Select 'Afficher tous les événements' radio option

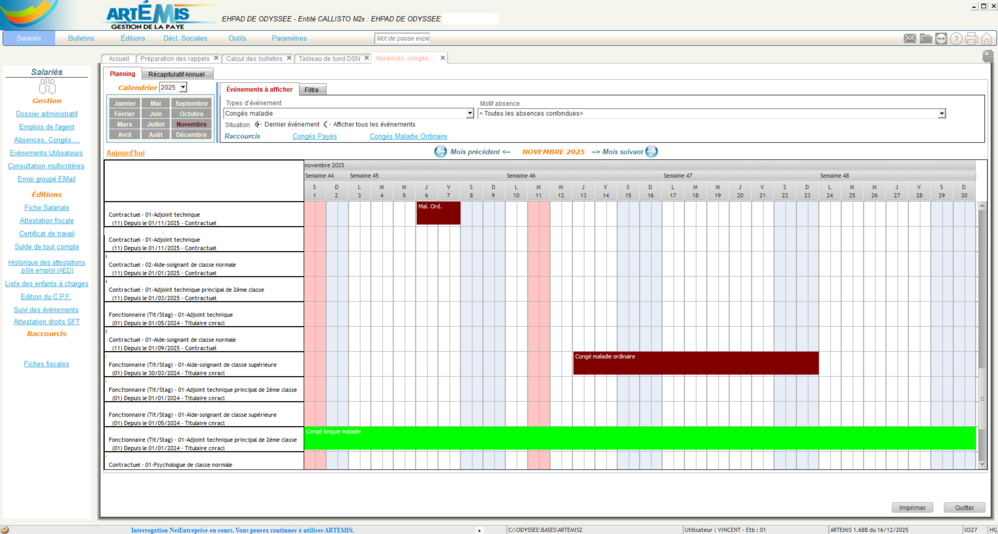coord(326,125)
